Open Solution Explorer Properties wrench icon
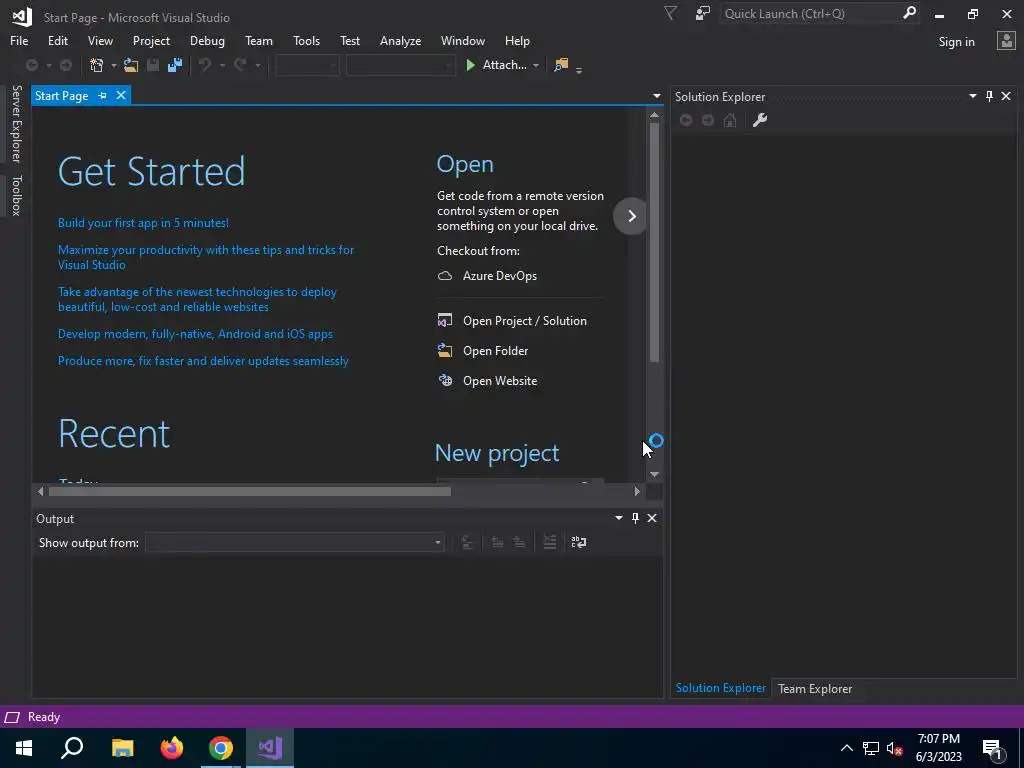 [760, 120]
